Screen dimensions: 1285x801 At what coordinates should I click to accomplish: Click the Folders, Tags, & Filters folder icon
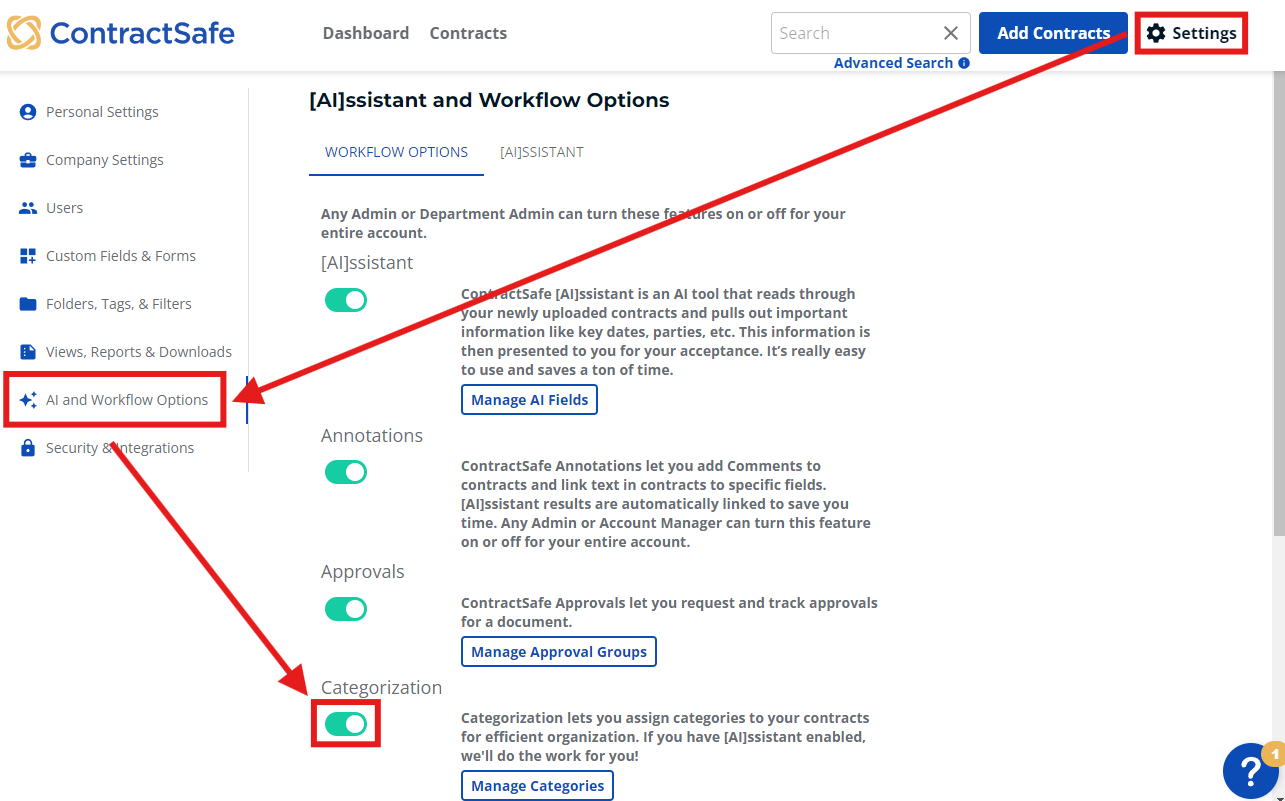tap(27, 303)
